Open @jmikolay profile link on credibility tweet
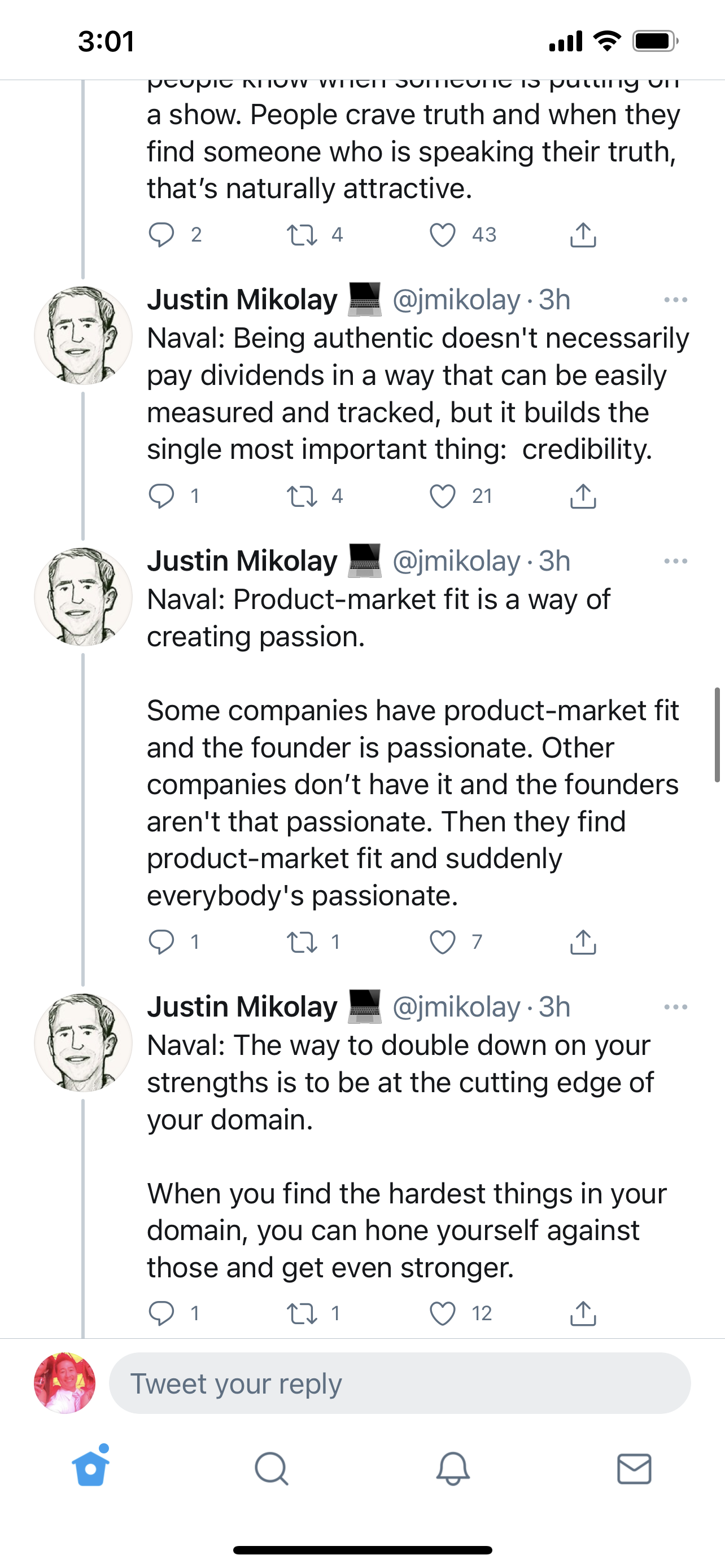Screen dimensions: 725x1568 pos(456,300)
